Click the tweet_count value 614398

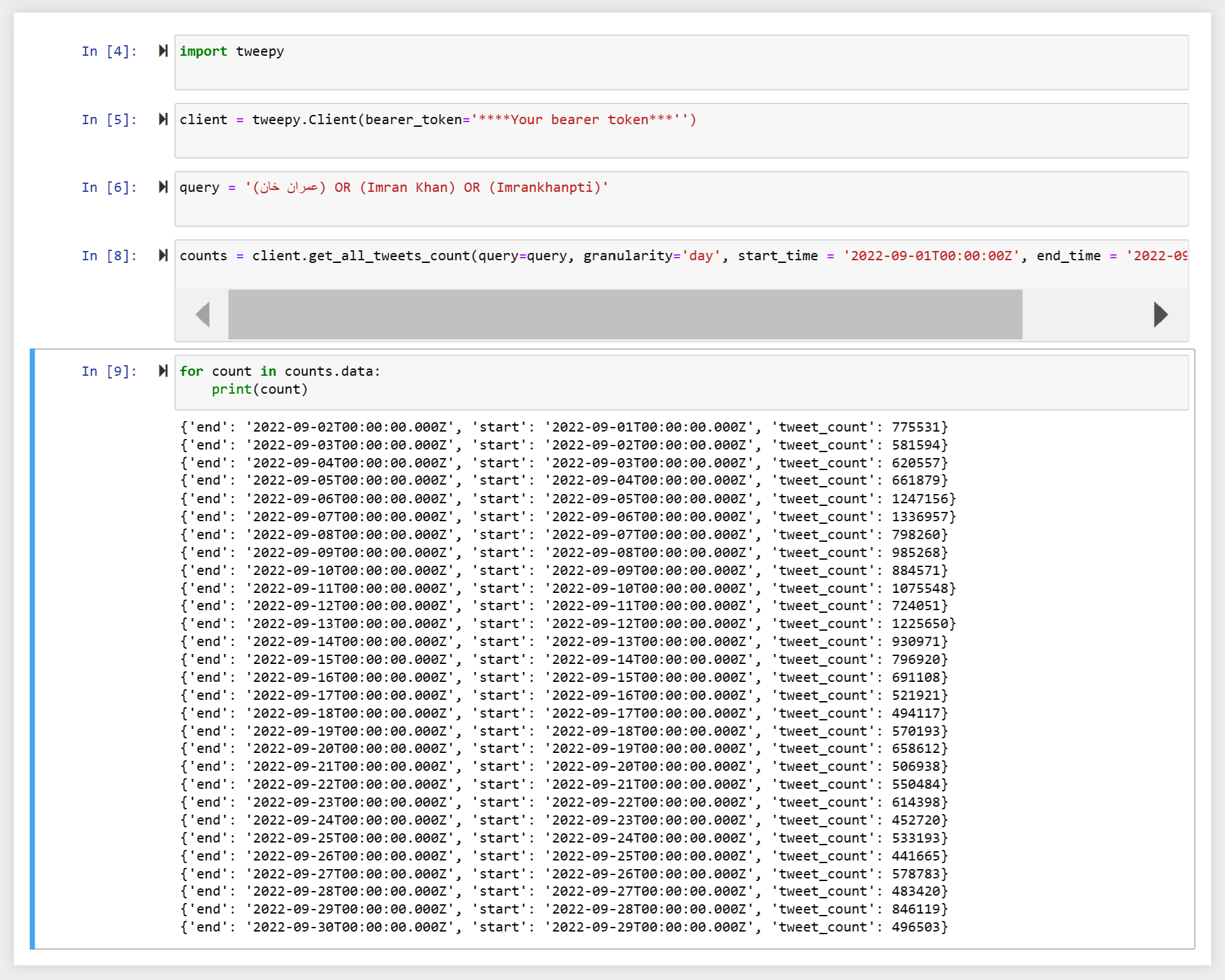[916, 802]
